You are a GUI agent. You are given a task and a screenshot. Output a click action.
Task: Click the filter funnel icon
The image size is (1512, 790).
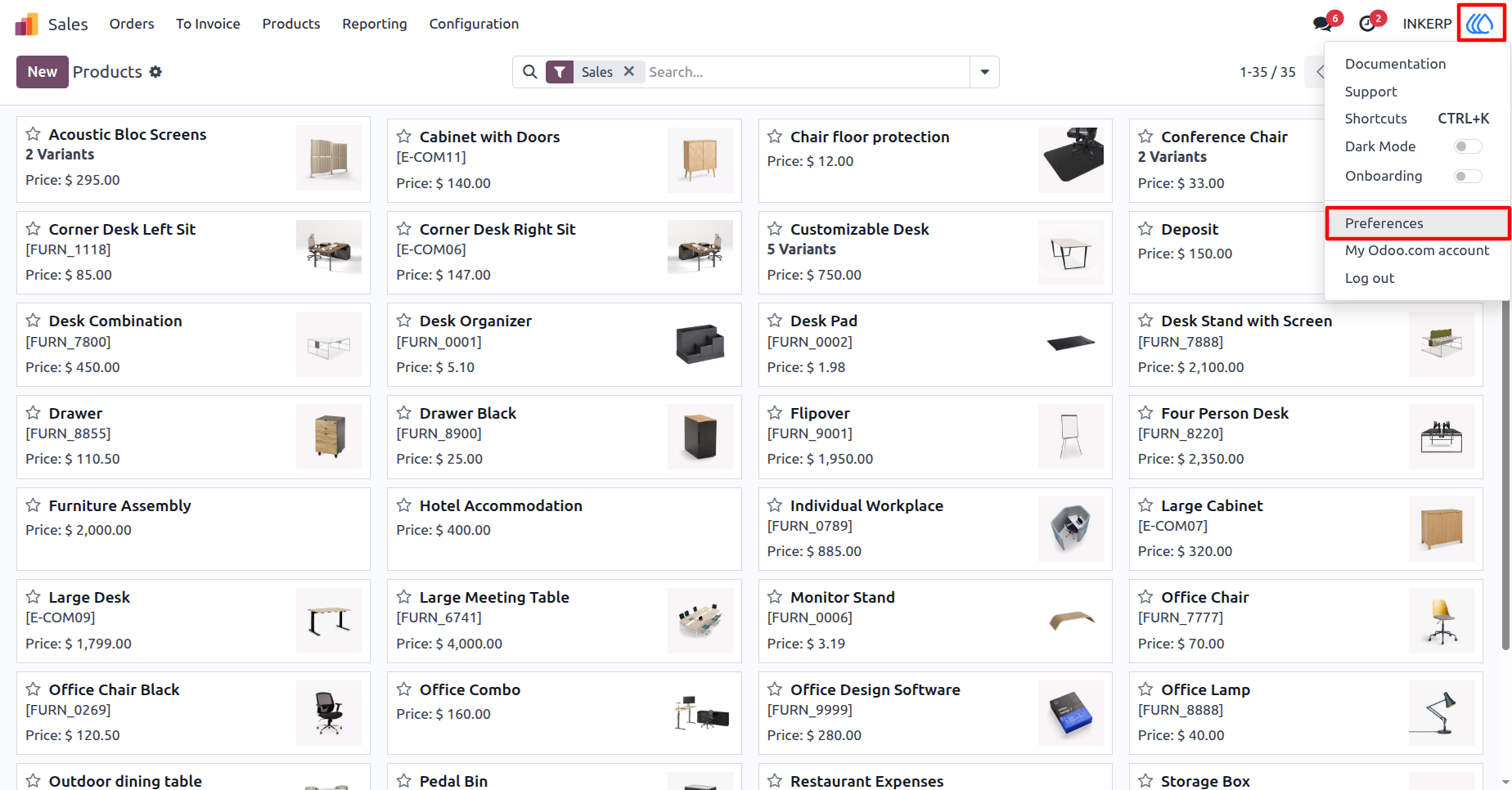[x=560, y=72]
